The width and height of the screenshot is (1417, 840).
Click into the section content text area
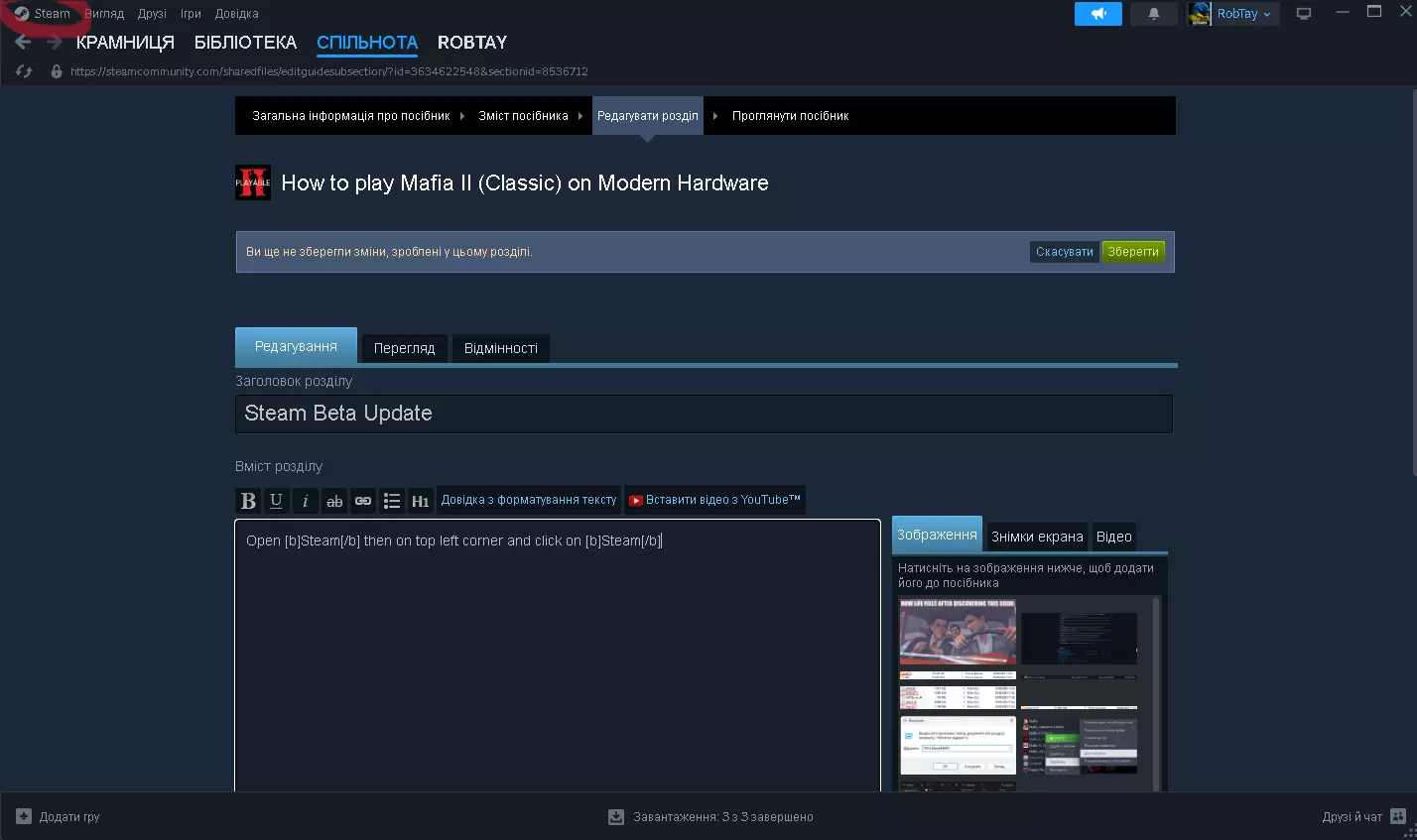coord(558,656)
